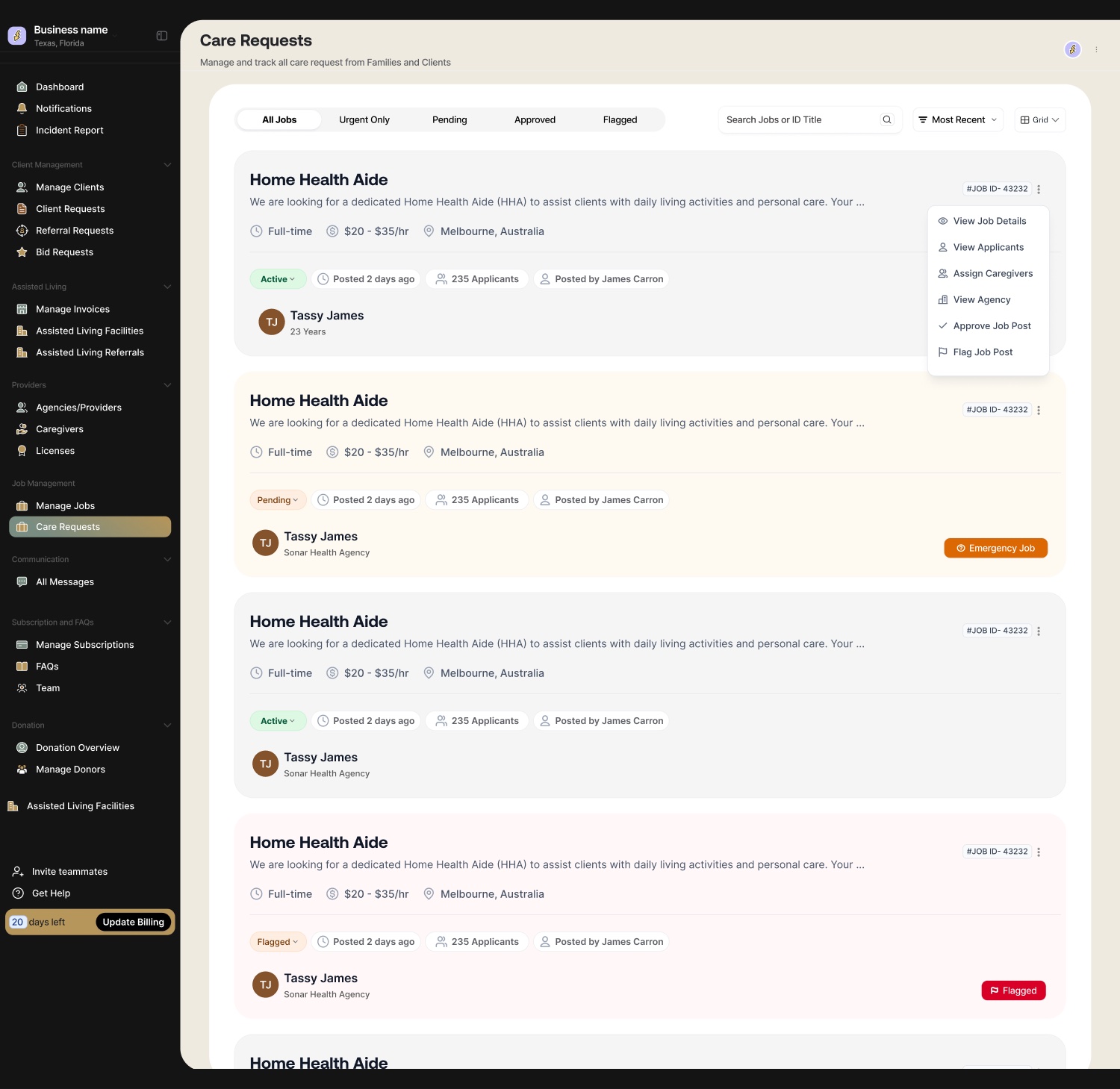Click the Manage Invoices icon
1120x1089 pixels.
tap(22, 309)
